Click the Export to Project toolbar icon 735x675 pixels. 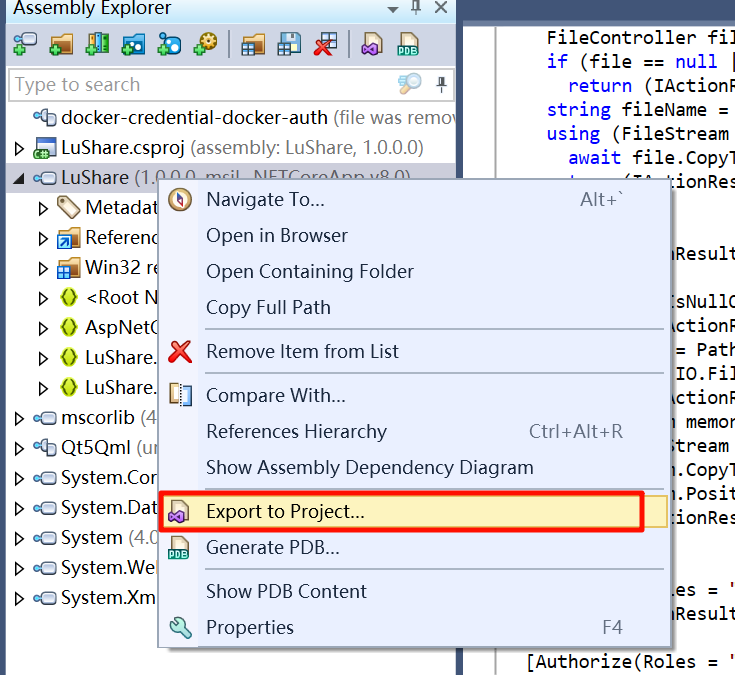pyautogui.click(x=372, y=45)
